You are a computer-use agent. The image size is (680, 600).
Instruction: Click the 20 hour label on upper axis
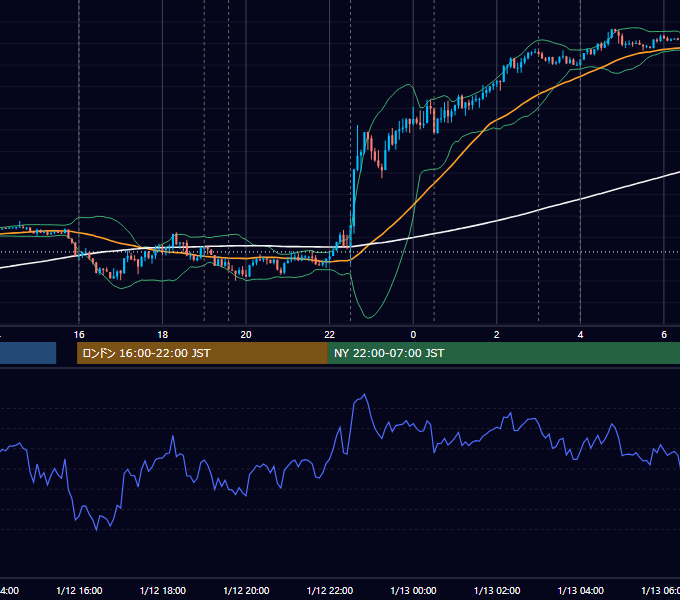pyautogui.click(x=246, y=334)
